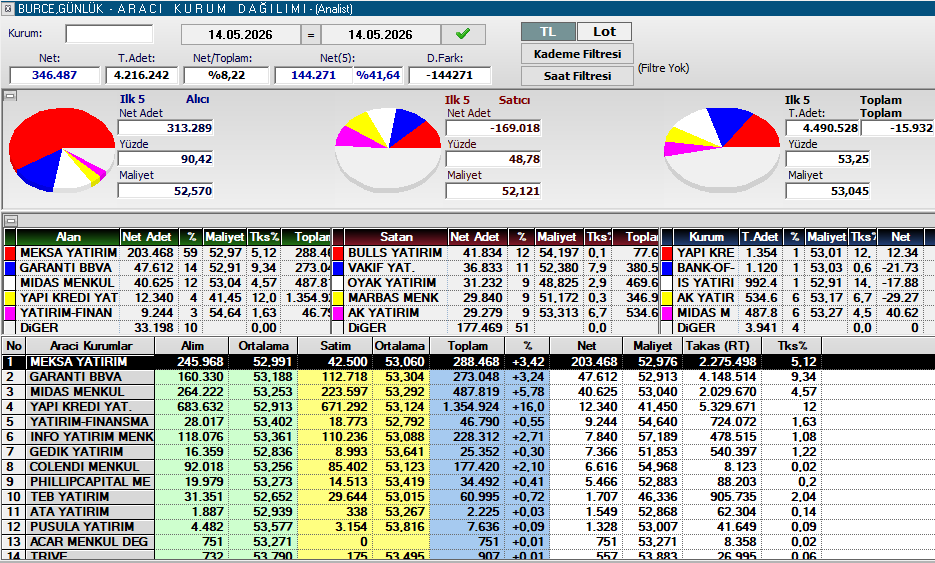Viewport: 935px width, 563px height.
Task: Switch display to TL
Action: click(x=548, y=32)
